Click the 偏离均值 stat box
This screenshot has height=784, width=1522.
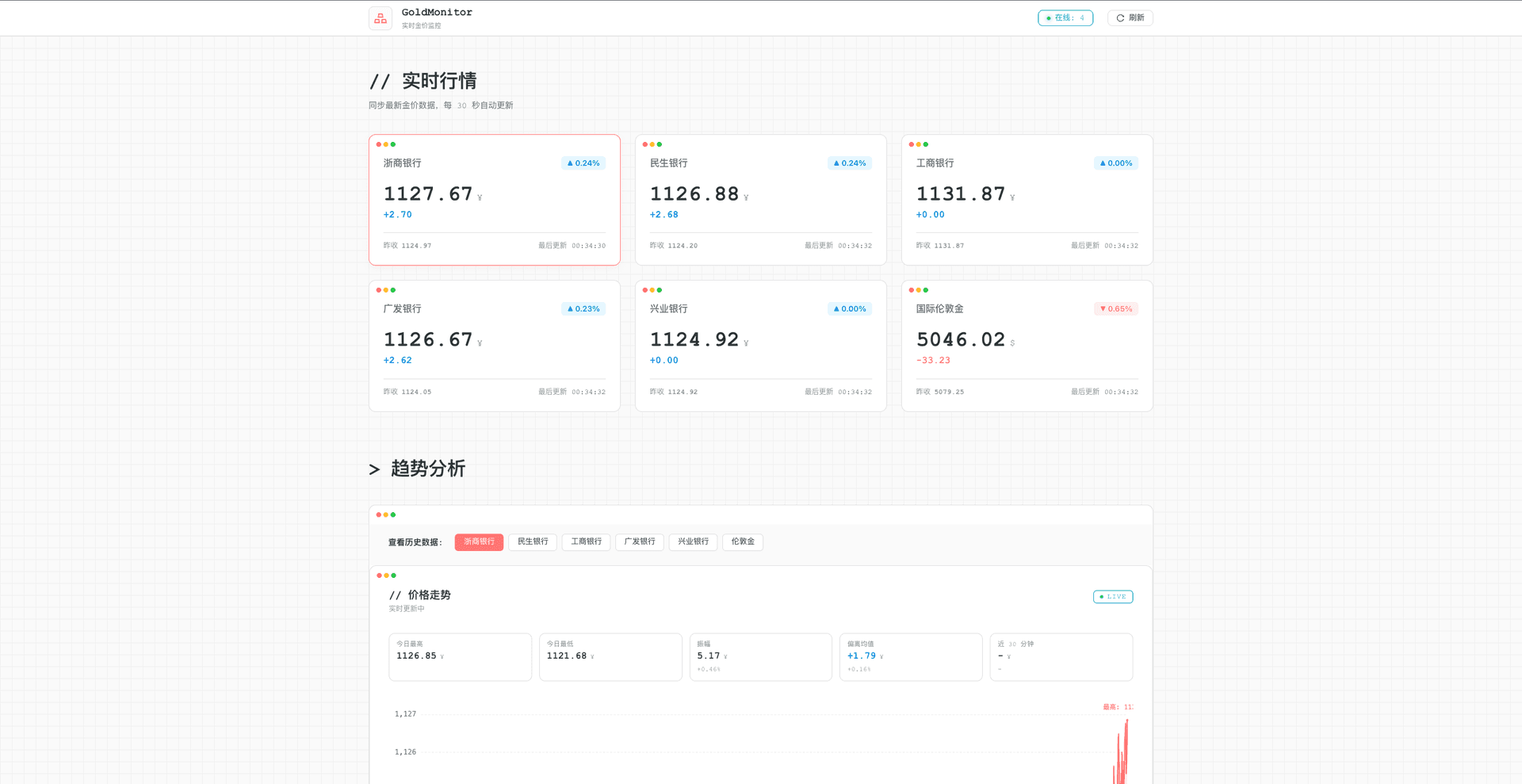pyautogui.click(x=910, y=656)
